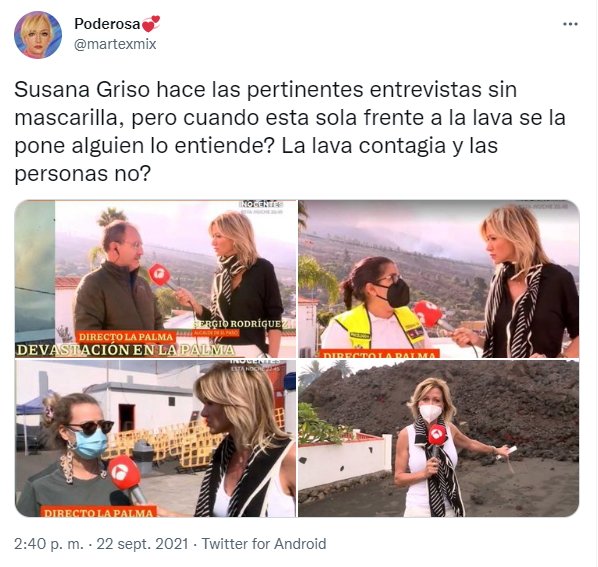Image resolution: width=598 pixels, height=567 pixels.
Task: Open photo of reporter by lava wall
Action: [439, 439]
